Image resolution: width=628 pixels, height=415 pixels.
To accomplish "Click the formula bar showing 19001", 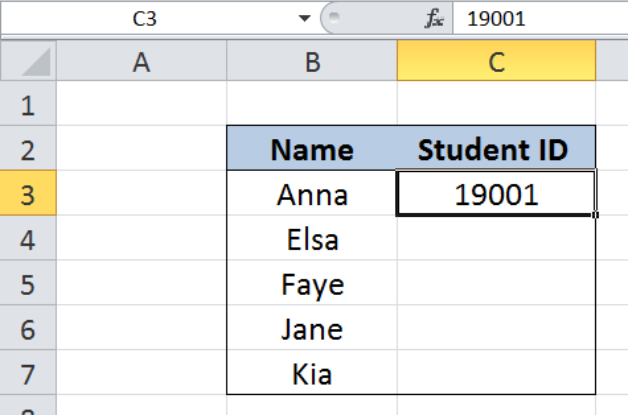I will pos(541,18).
